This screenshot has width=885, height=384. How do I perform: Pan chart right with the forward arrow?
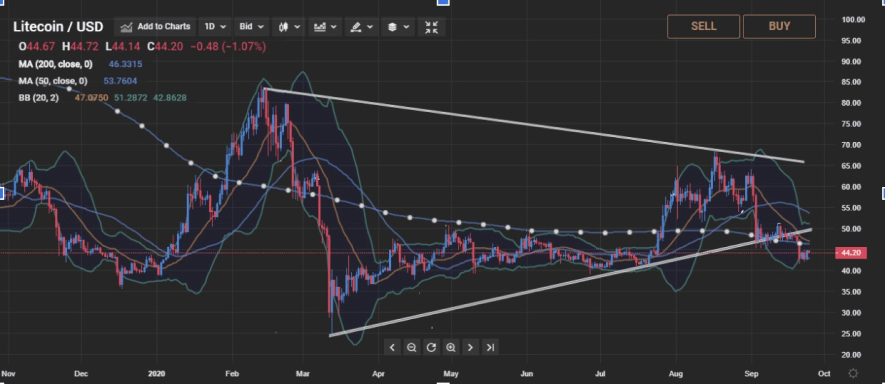[x=470, y=347]
